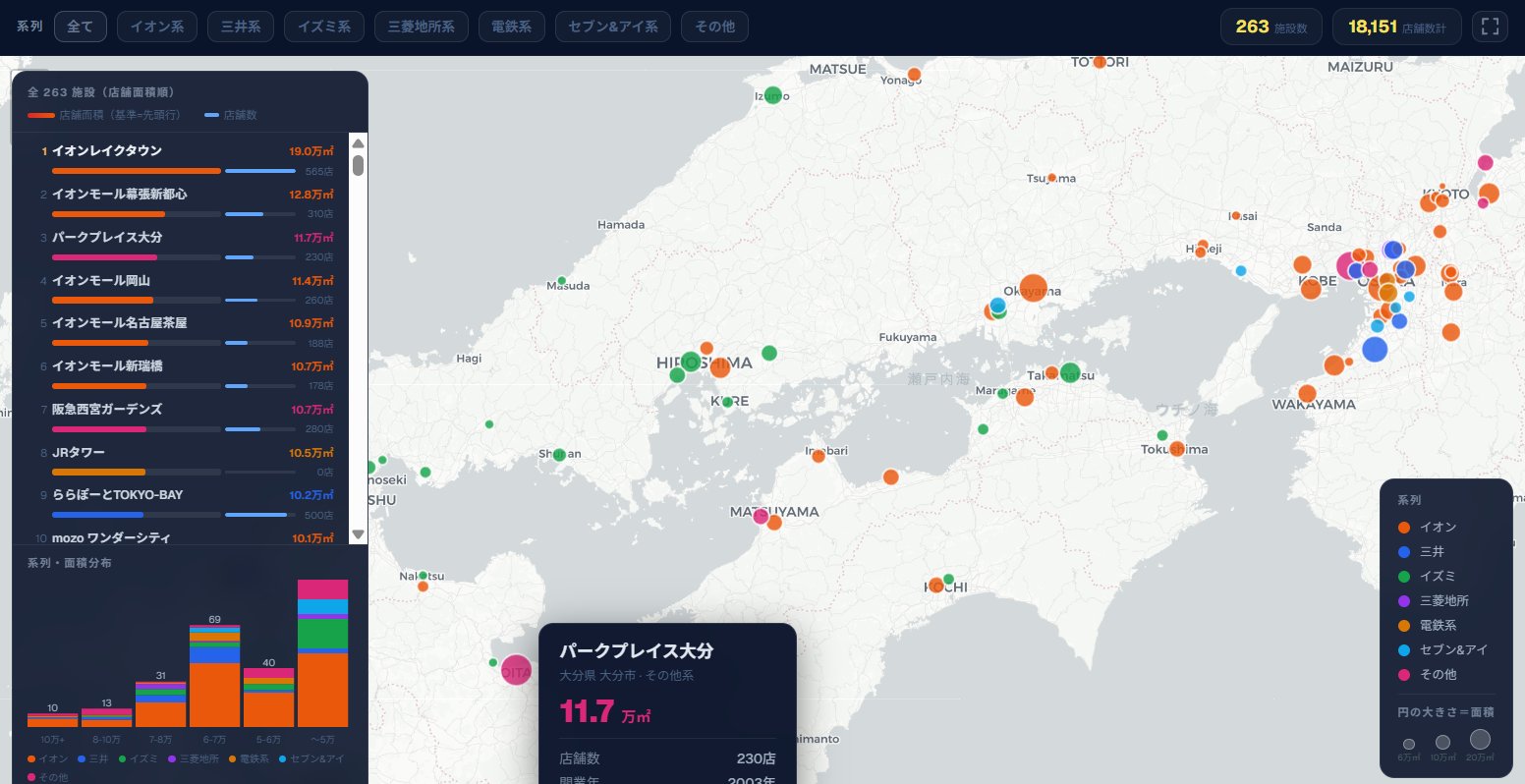Screen dimensions: 1525x784
Task: Click the 6-7万 bar labeled 69
Action: click(x=214, y=676)
